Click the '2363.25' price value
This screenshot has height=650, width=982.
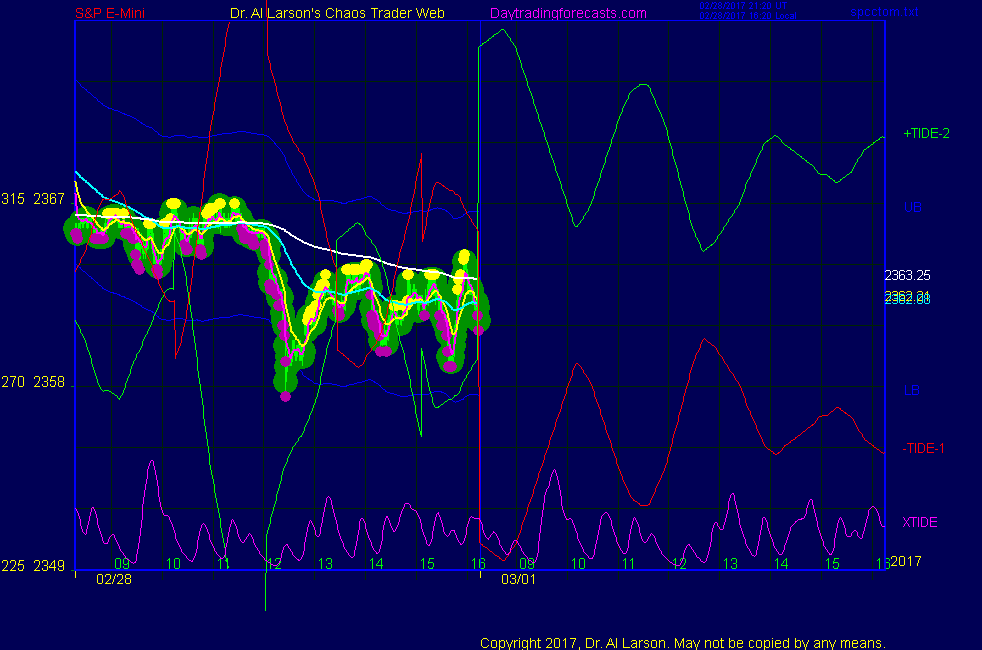(907, 276)
